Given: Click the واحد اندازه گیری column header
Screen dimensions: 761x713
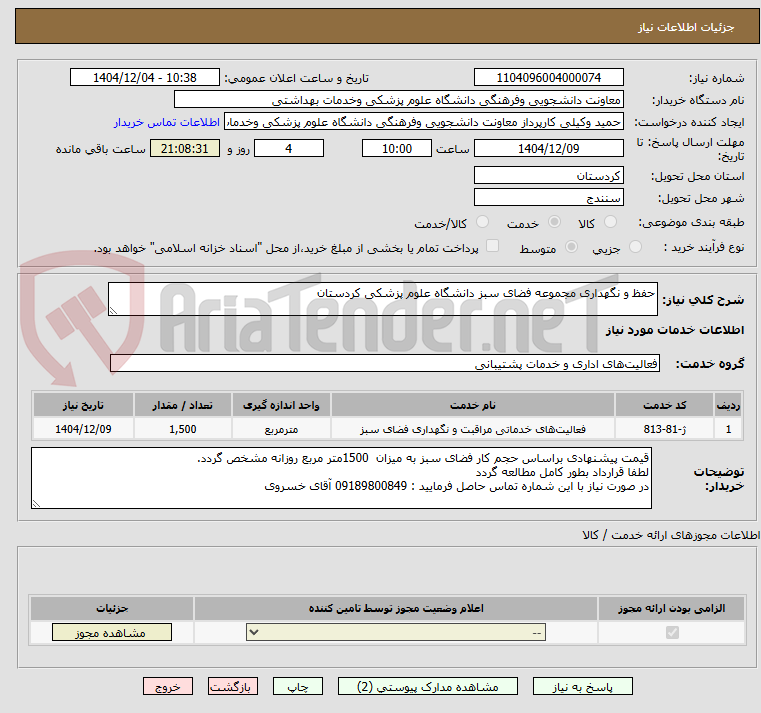Looking at the screenshot, I should pyautogui.click(x=281, y=405).
